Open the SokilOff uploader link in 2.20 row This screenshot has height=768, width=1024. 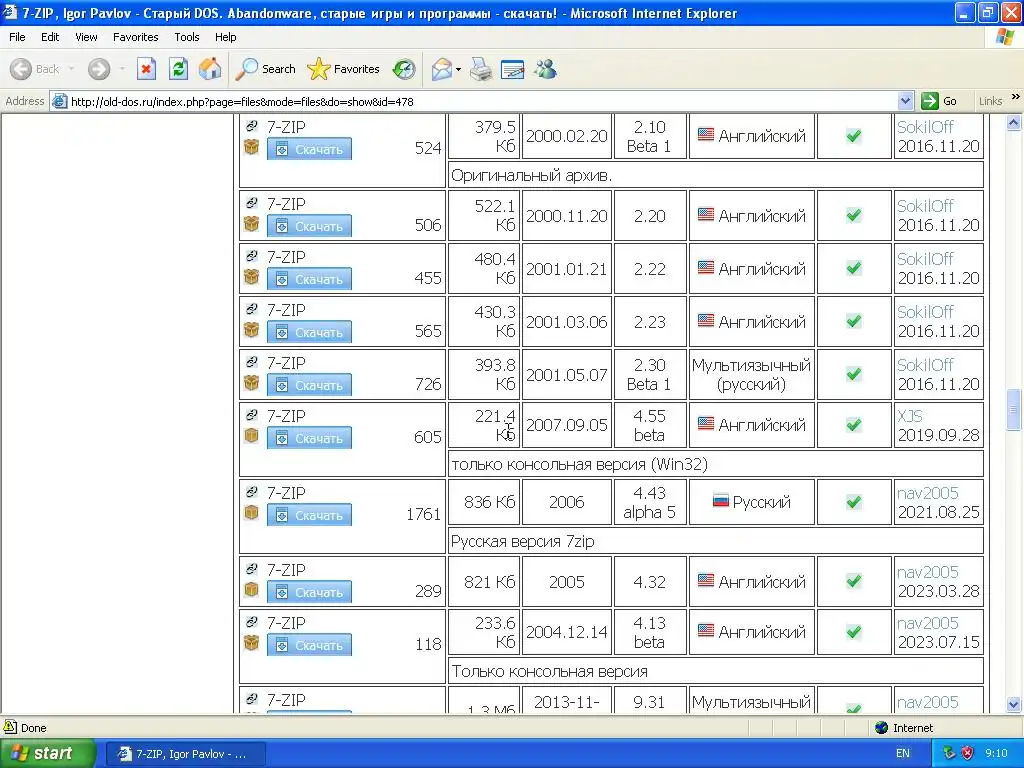tap(925, 206)
